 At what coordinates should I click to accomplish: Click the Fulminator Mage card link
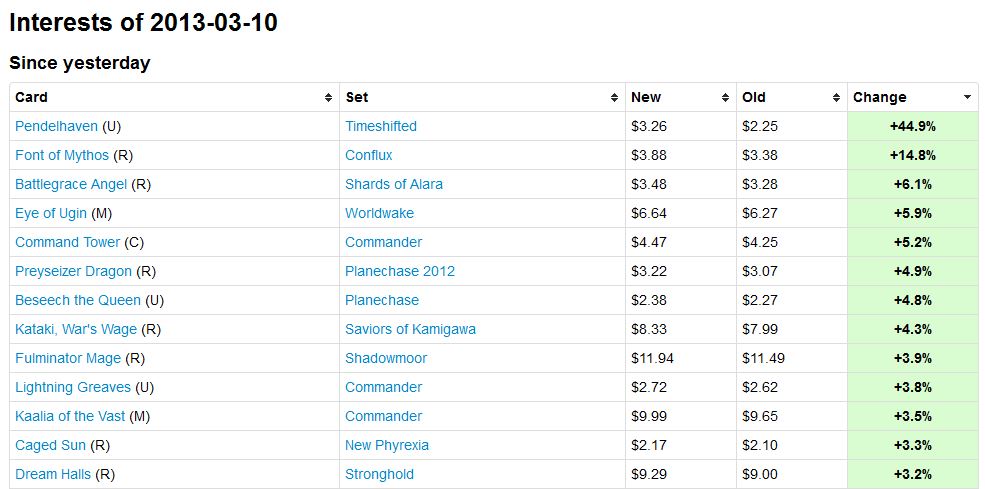pyautogui.click(x=68, y=358)
